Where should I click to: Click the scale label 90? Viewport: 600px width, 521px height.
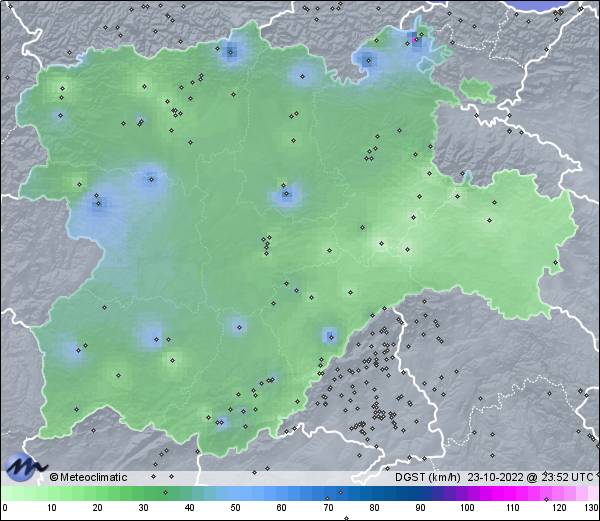point(420,508)
